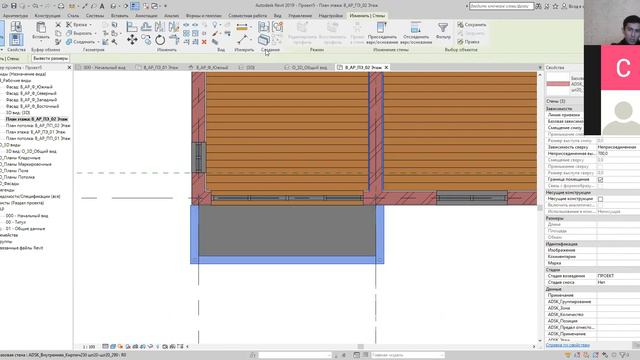Screen dimensions: 640x360
Task: Select the Trim/Extend to Corner tool
Action: [x=174, y=40]
